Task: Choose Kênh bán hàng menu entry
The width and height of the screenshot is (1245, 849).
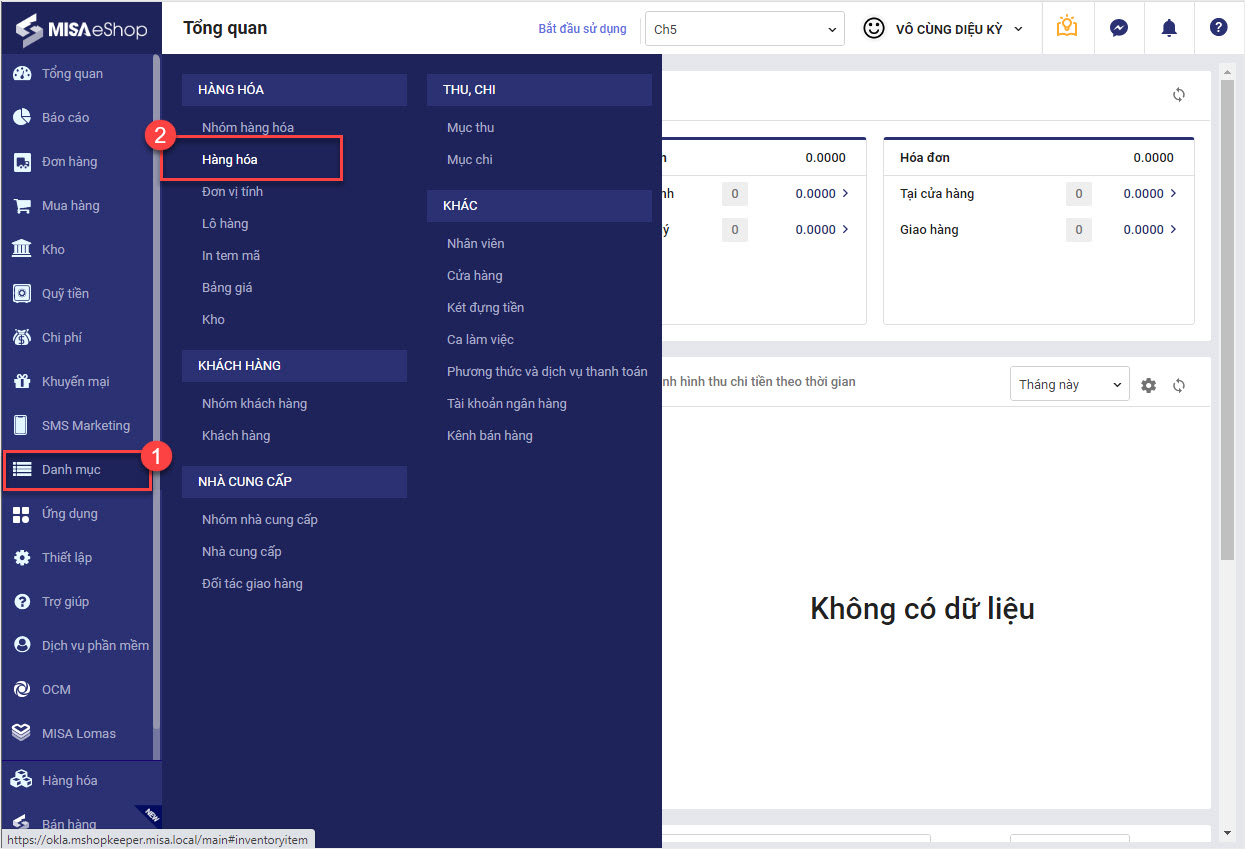Action: [490, 436]
